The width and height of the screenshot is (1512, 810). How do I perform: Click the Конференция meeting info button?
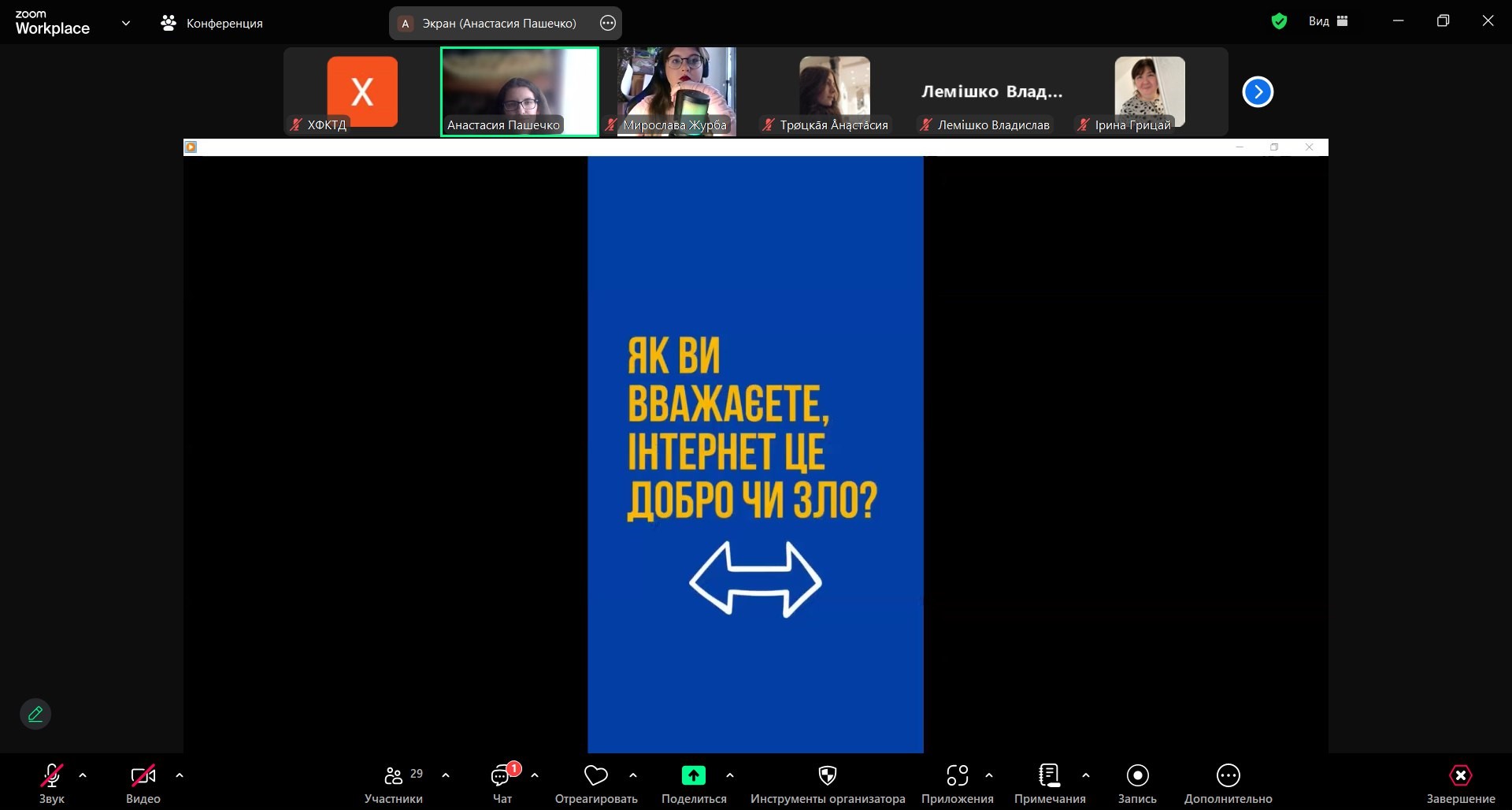coord(213,24)
